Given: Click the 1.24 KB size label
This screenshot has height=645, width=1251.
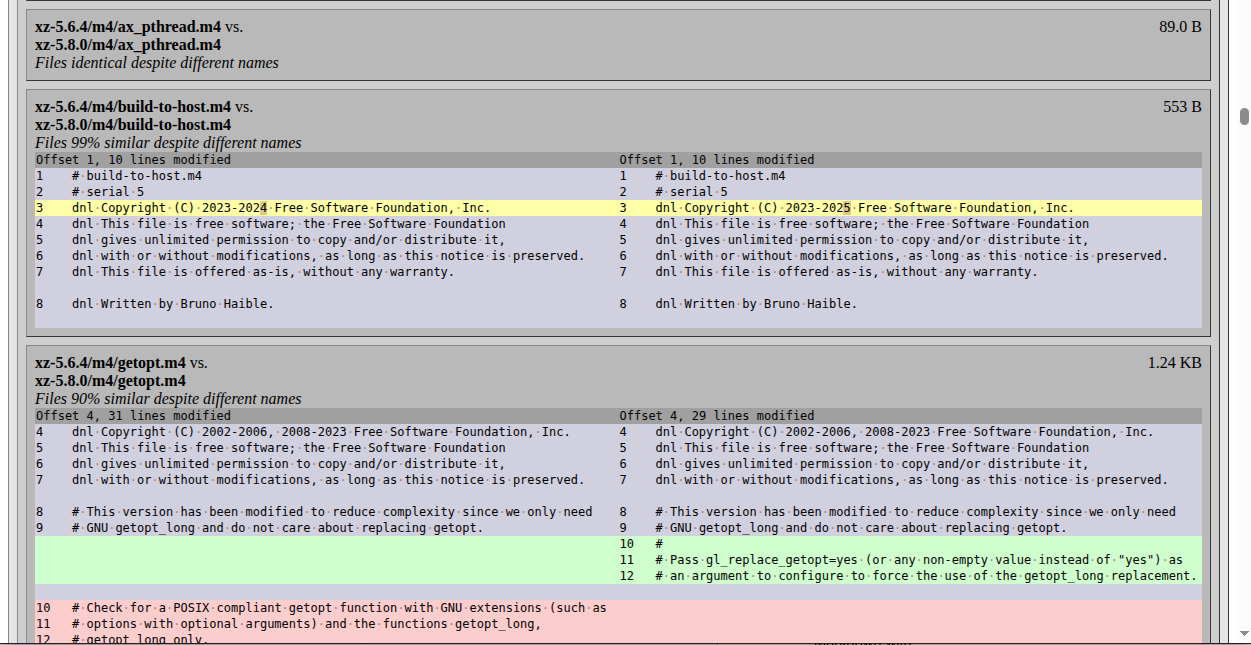Looking at the screenshot, I should tap(1174, 363).
